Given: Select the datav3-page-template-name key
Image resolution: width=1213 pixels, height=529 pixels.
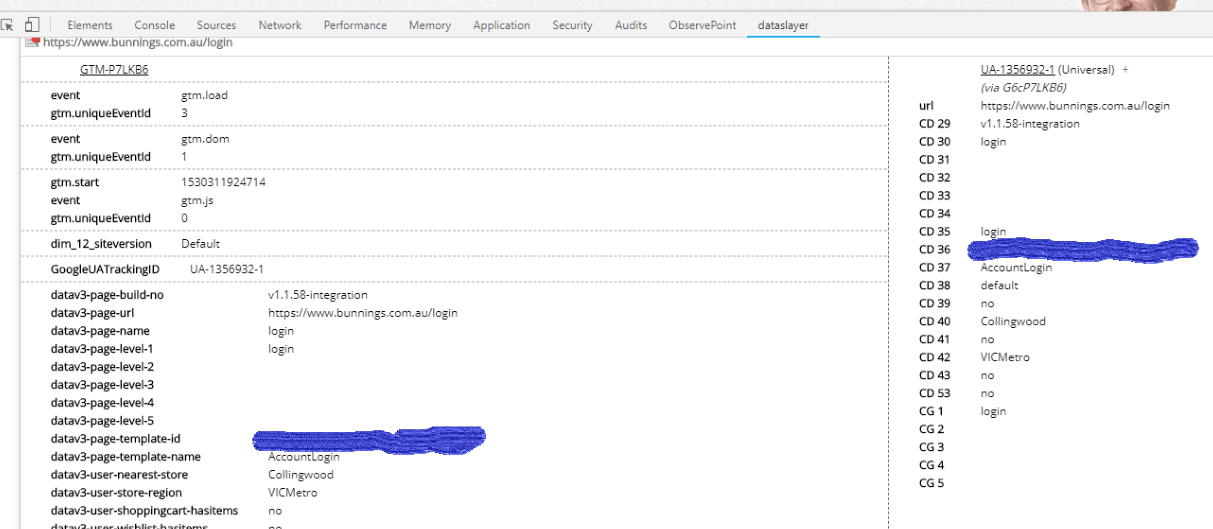Looking at the screenshot, I should point(124,457).
